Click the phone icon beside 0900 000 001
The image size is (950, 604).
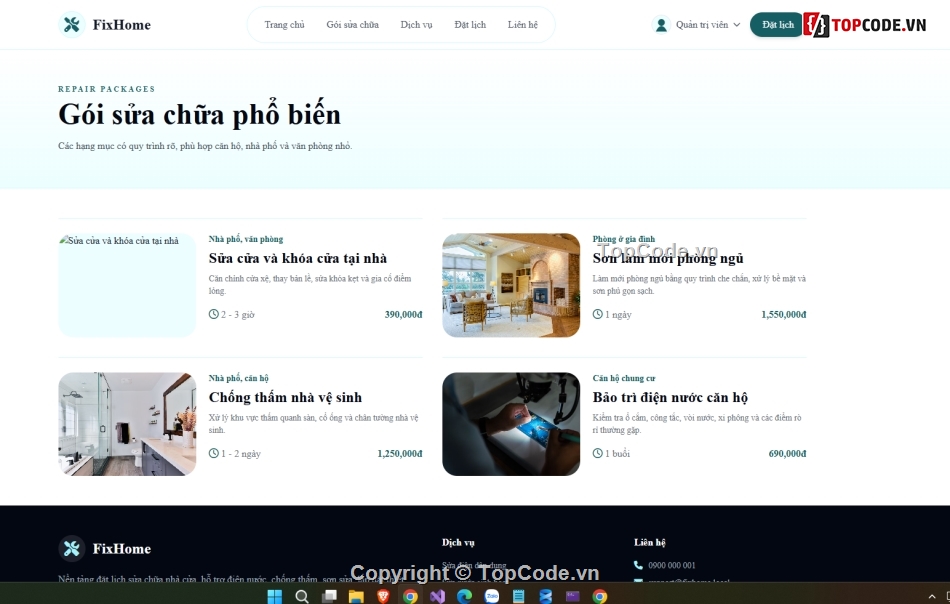pyautogui.click(x=638, y=565)
